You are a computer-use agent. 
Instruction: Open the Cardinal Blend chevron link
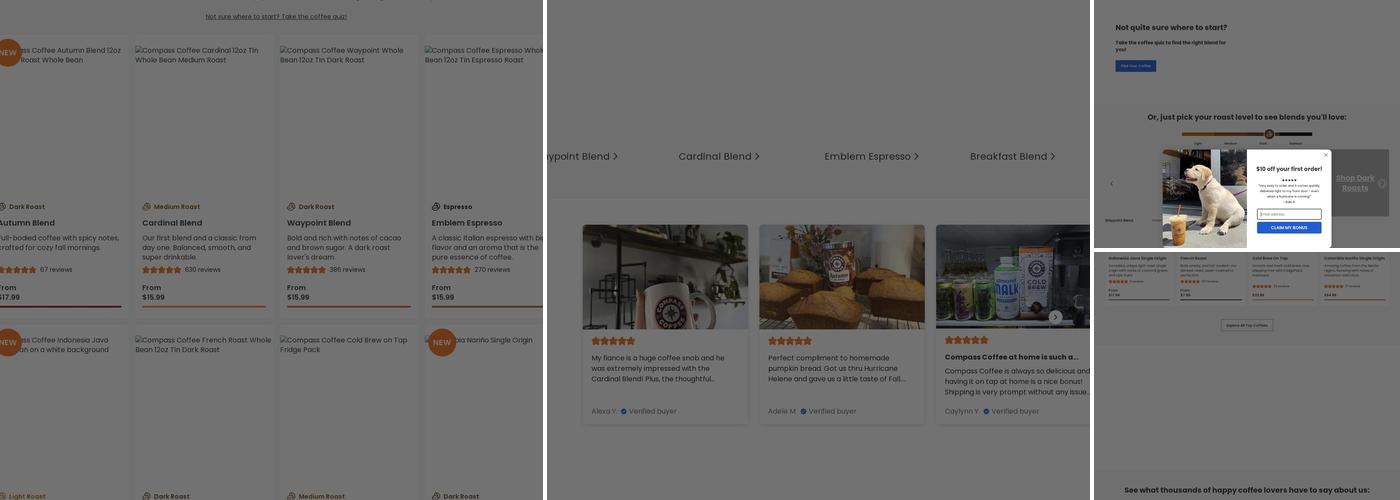[x=719, y=156]
